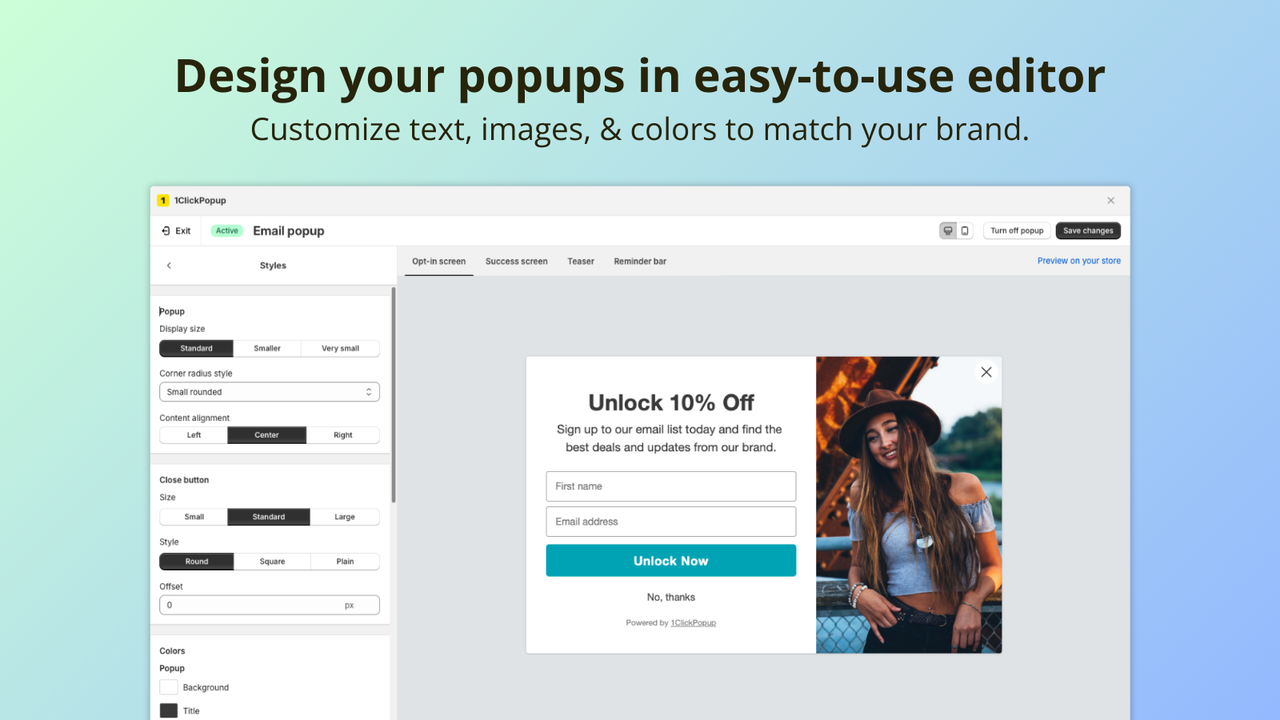Set content alignment to Right

[343, 434]
